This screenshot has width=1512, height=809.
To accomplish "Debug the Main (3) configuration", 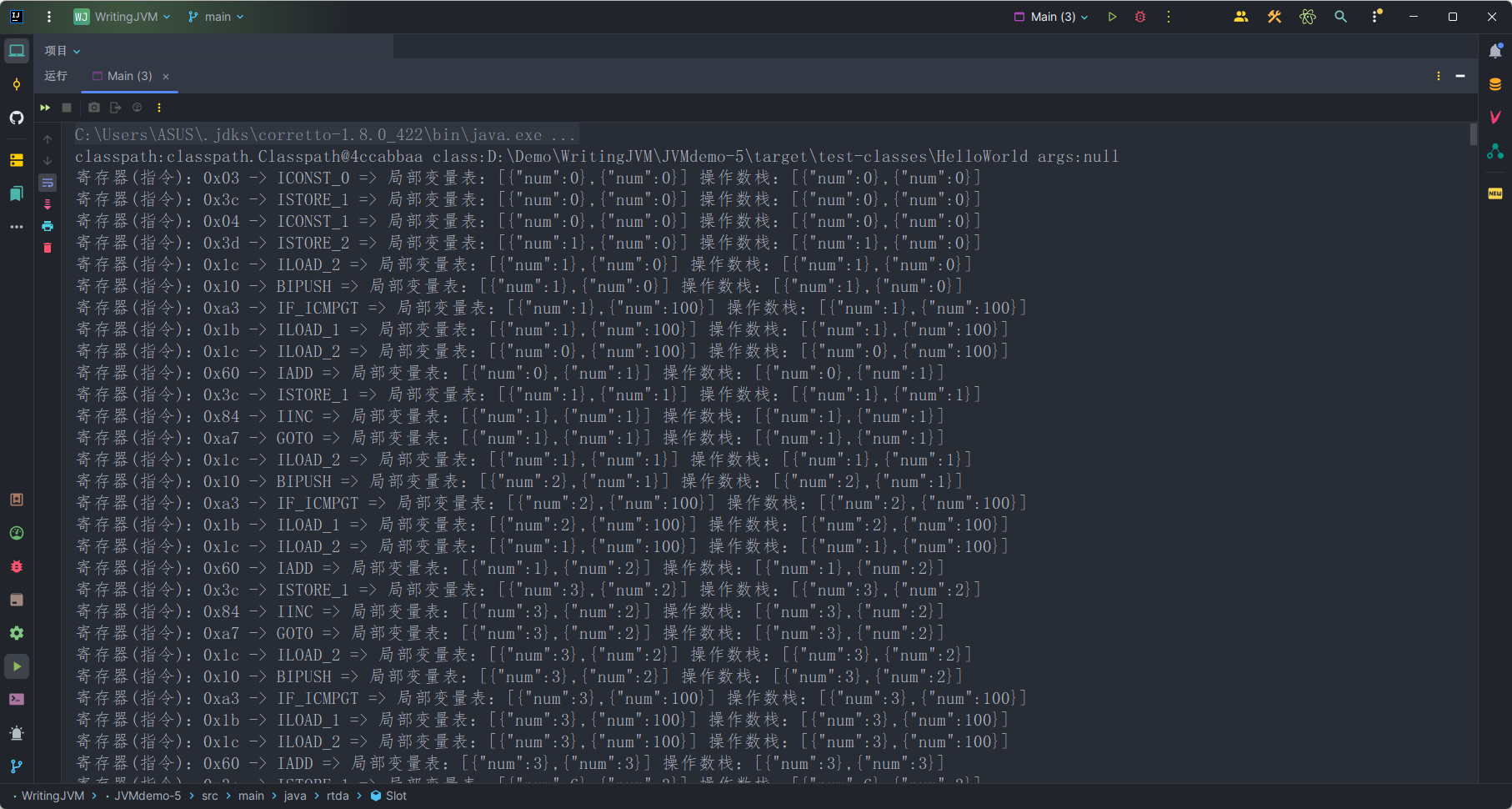I will click(x=1140, y=17).
